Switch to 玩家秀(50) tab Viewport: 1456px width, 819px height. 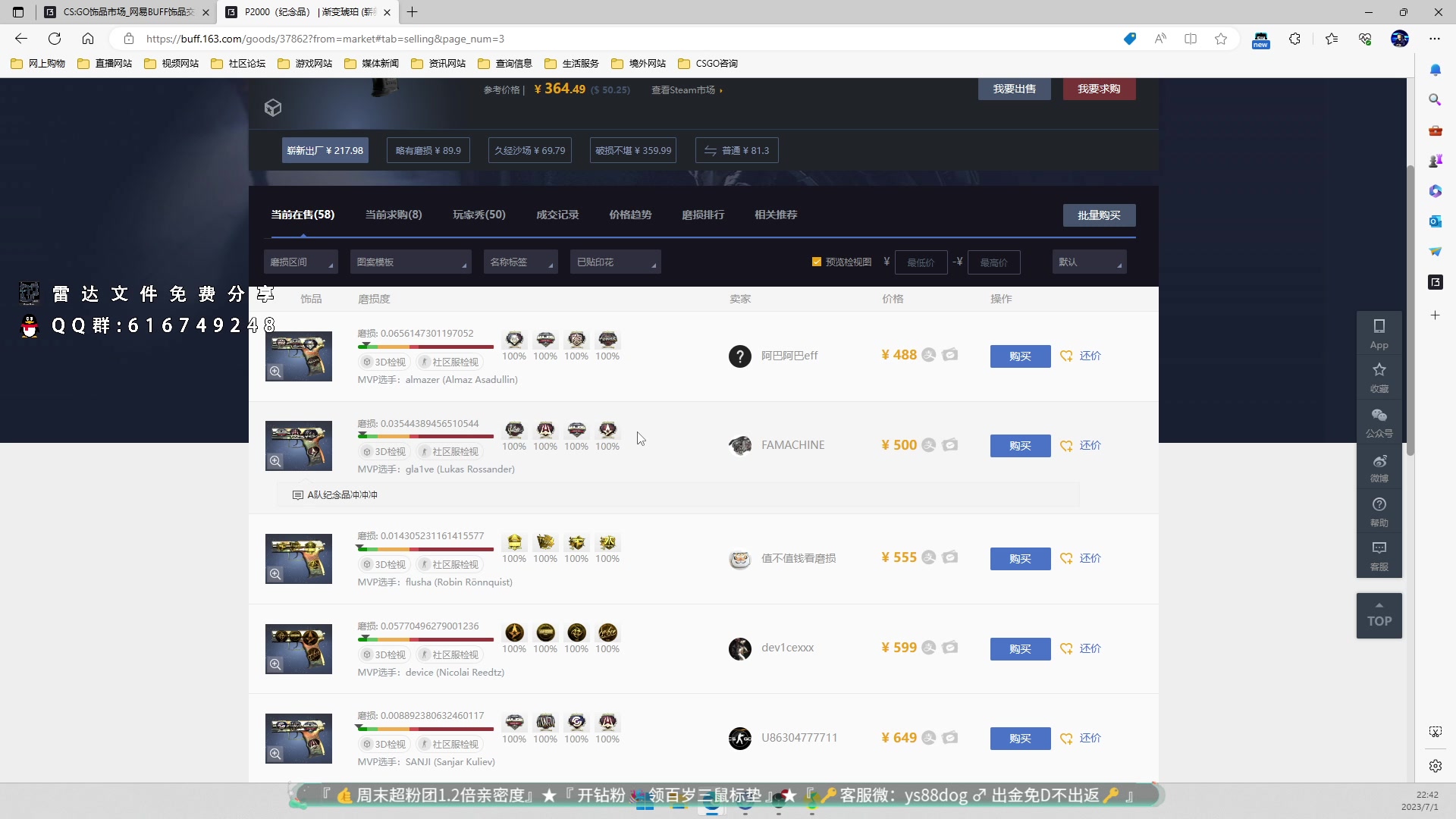tap(479, 215)
